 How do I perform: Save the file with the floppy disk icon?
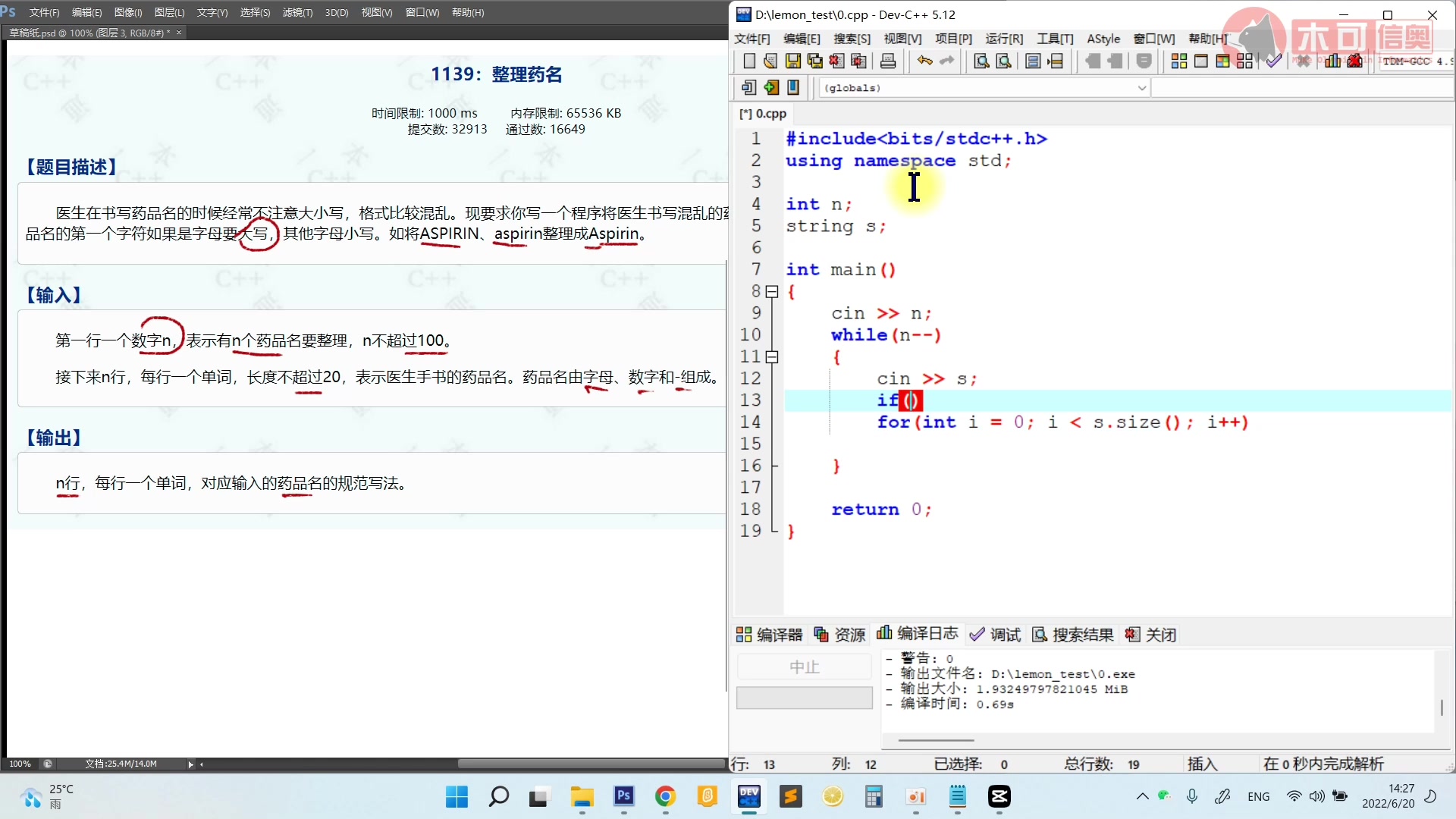pos(793,61)
